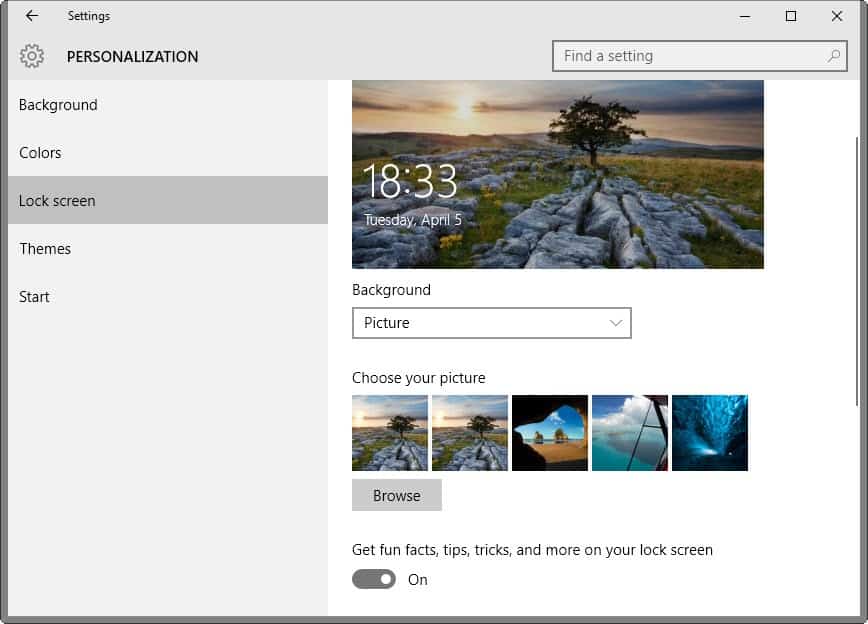Select the Lock screen section

[x=168, y=200]
